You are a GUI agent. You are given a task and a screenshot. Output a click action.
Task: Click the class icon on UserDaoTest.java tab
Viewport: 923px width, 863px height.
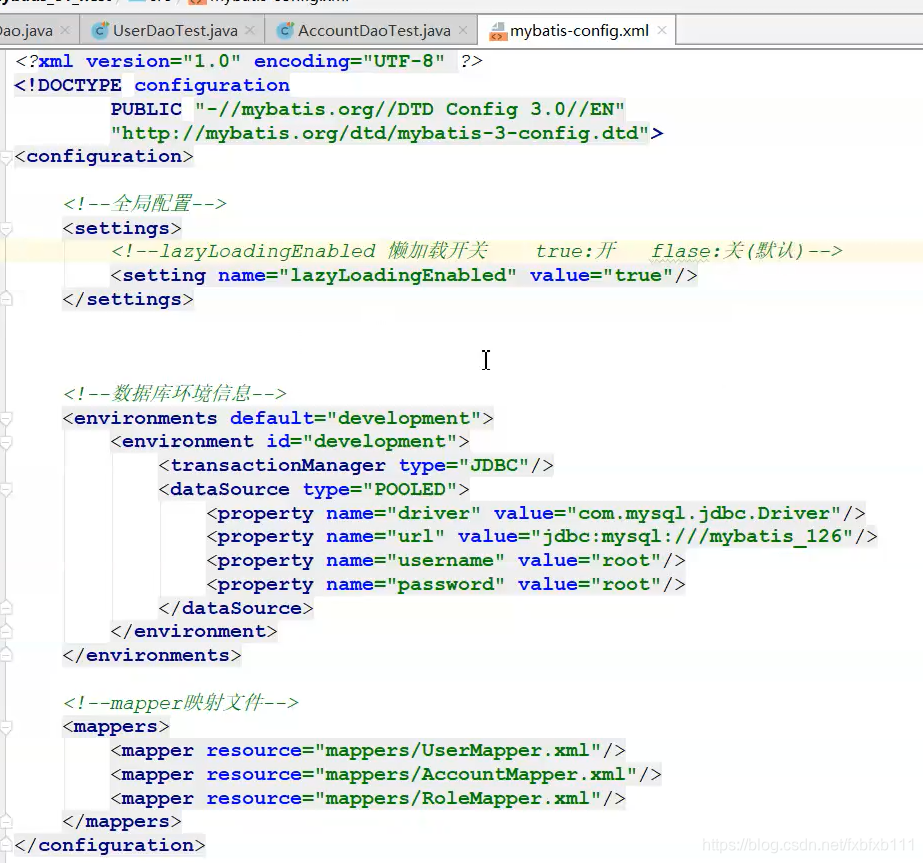click(100, 30)
